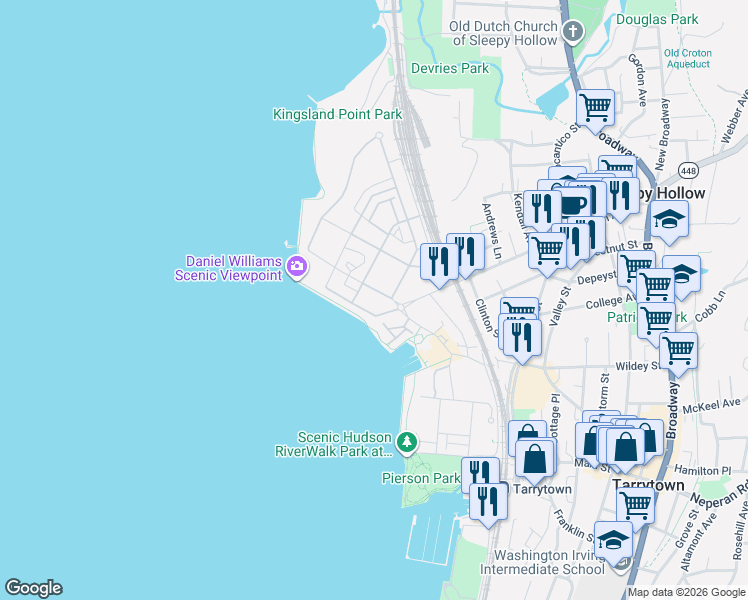Click the Douglas Park label
Screen dimensions: 748x600
657,20
